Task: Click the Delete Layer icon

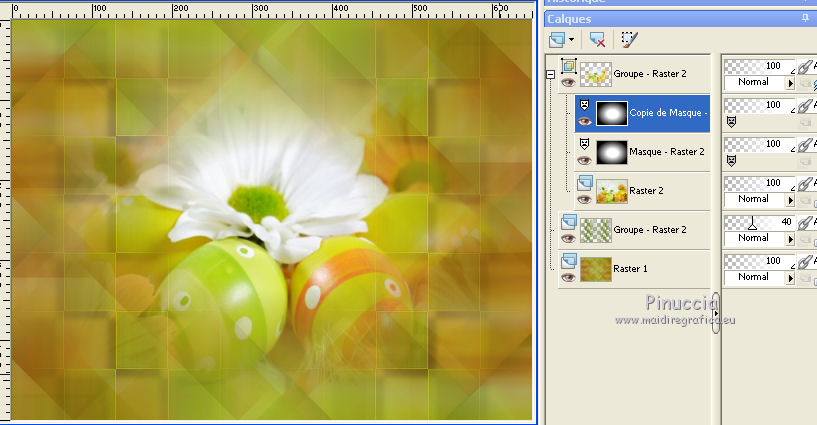Action: click(x=597, y=39)
